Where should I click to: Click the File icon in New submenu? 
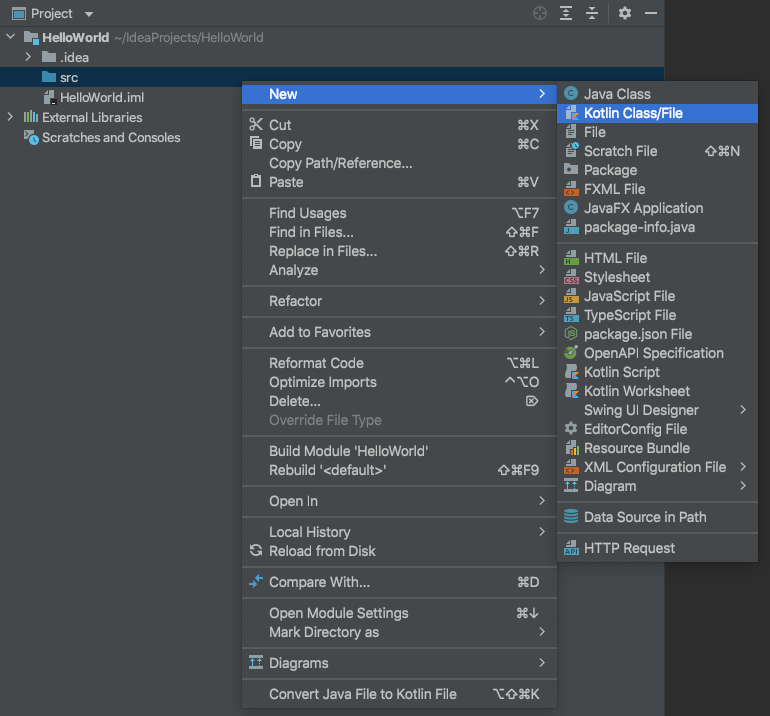coord(571,132)
